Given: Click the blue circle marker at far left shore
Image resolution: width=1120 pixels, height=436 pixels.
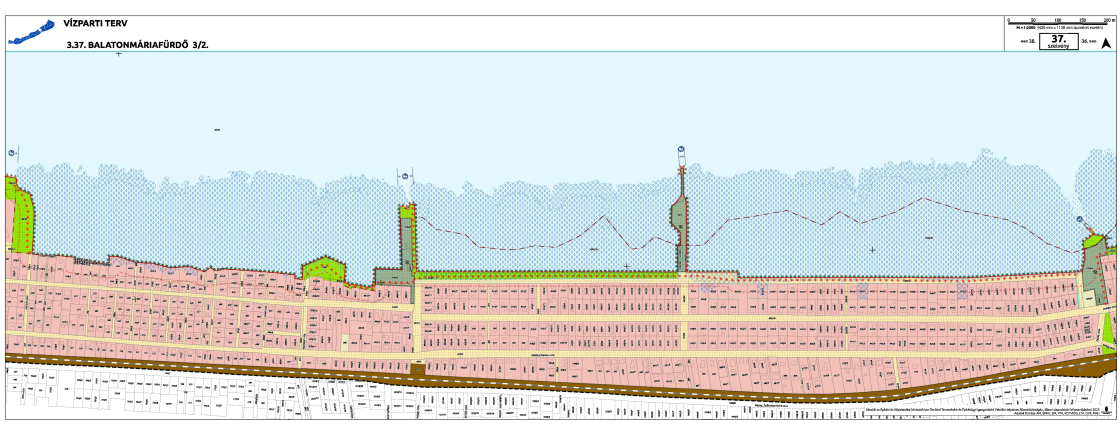Looking at the screenshot, I should (12, 152).
